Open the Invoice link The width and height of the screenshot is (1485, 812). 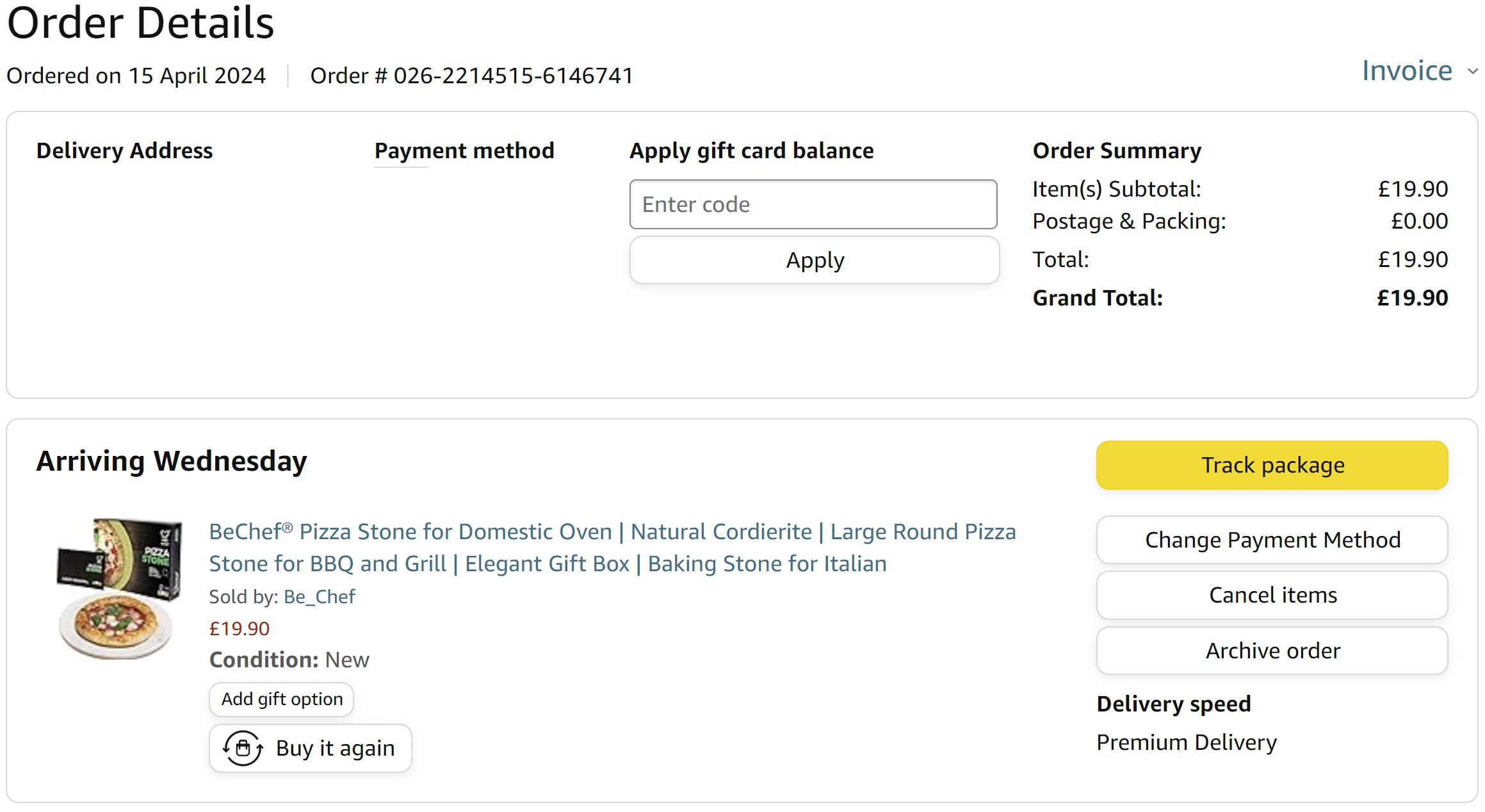[1406, 71]
